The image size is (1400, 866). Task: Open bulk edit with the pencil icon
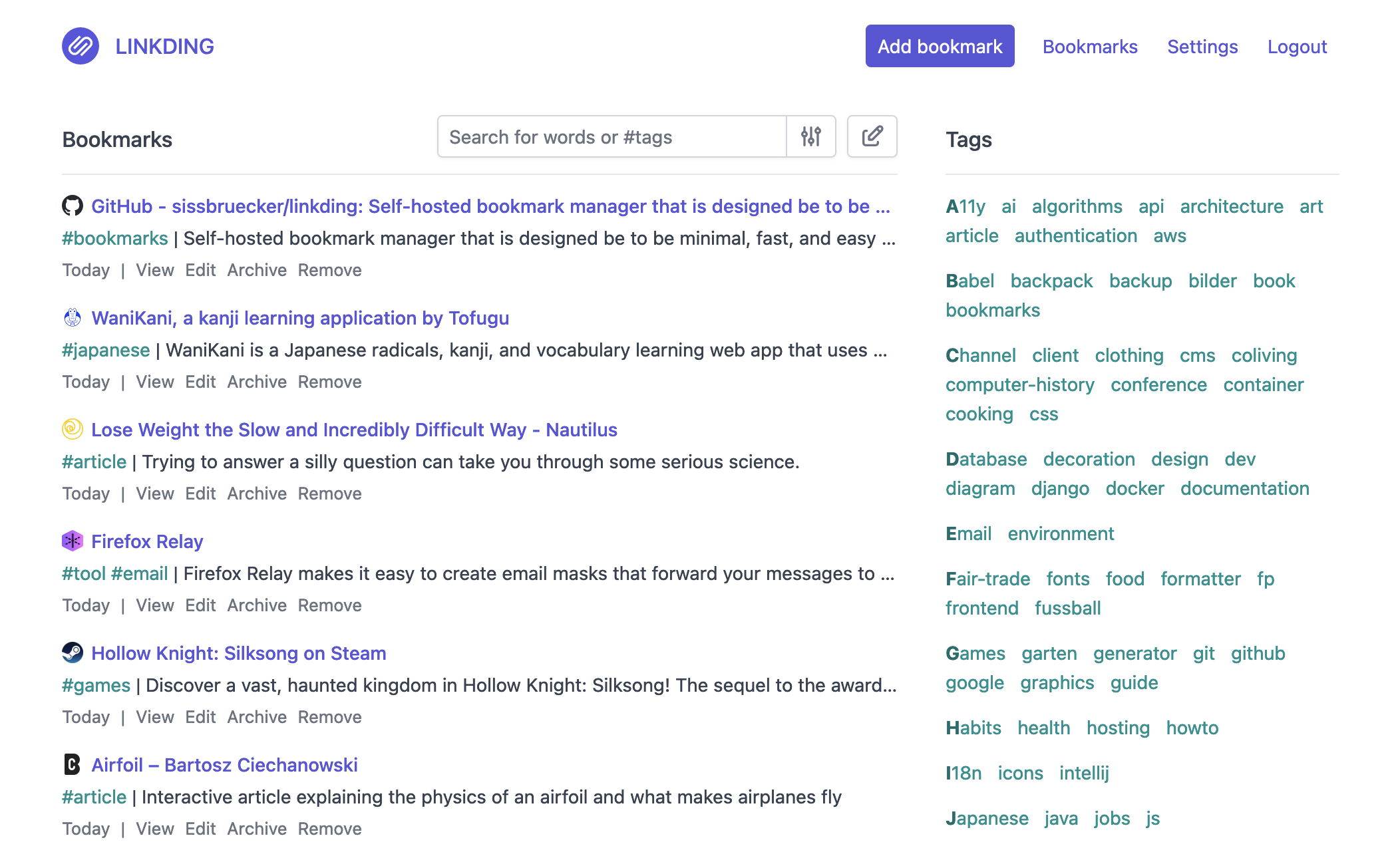(872, 136)
